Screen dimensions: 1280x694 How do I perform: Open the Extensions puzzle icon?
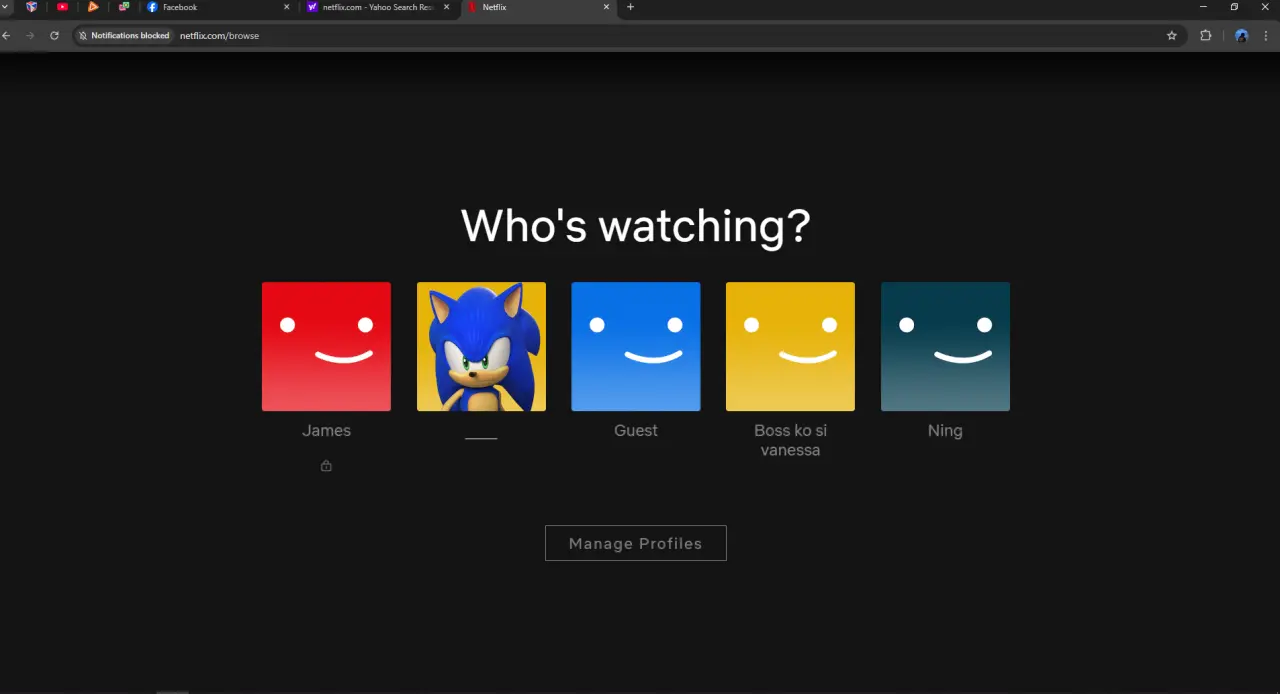(1205, 35)
